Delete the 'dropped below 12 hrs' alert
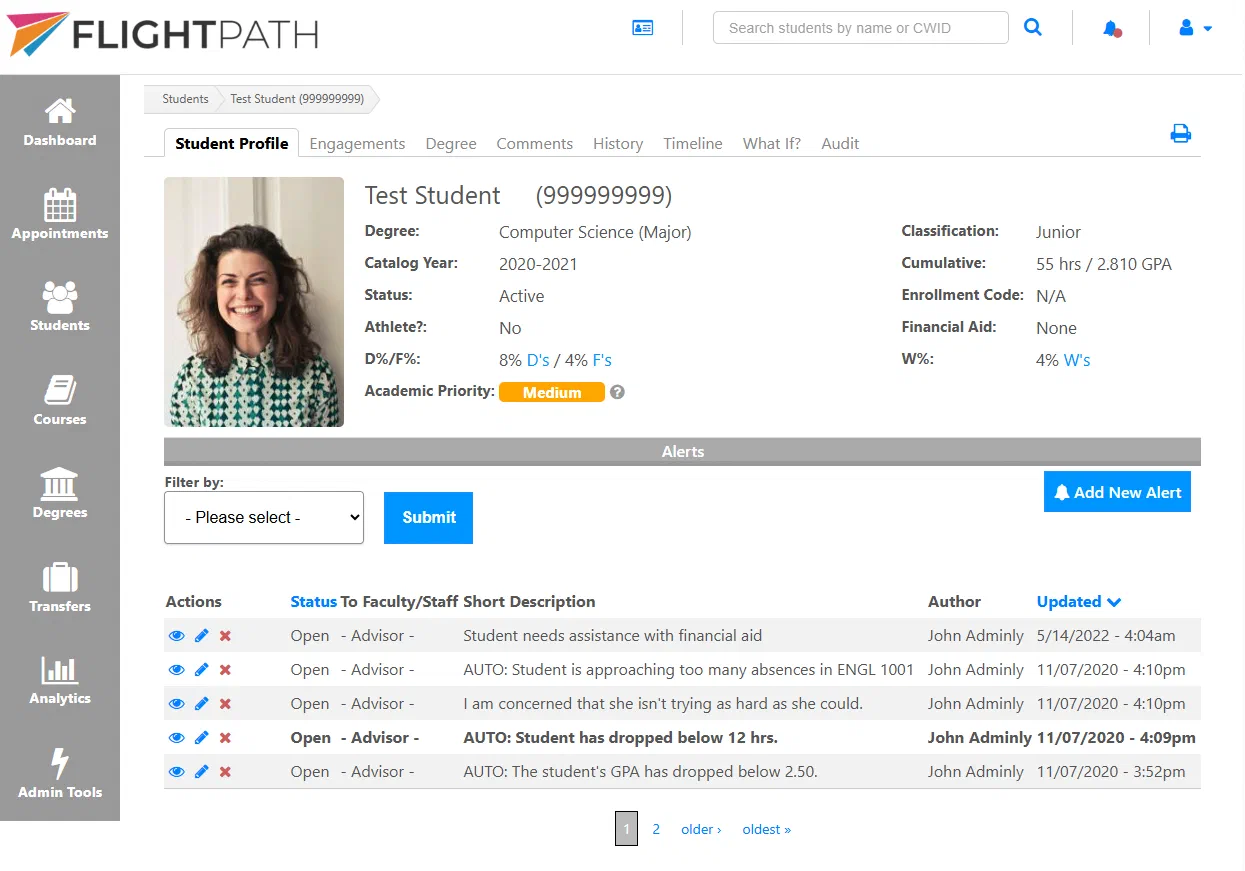1245x871 pixels. [x=225, y=738]
